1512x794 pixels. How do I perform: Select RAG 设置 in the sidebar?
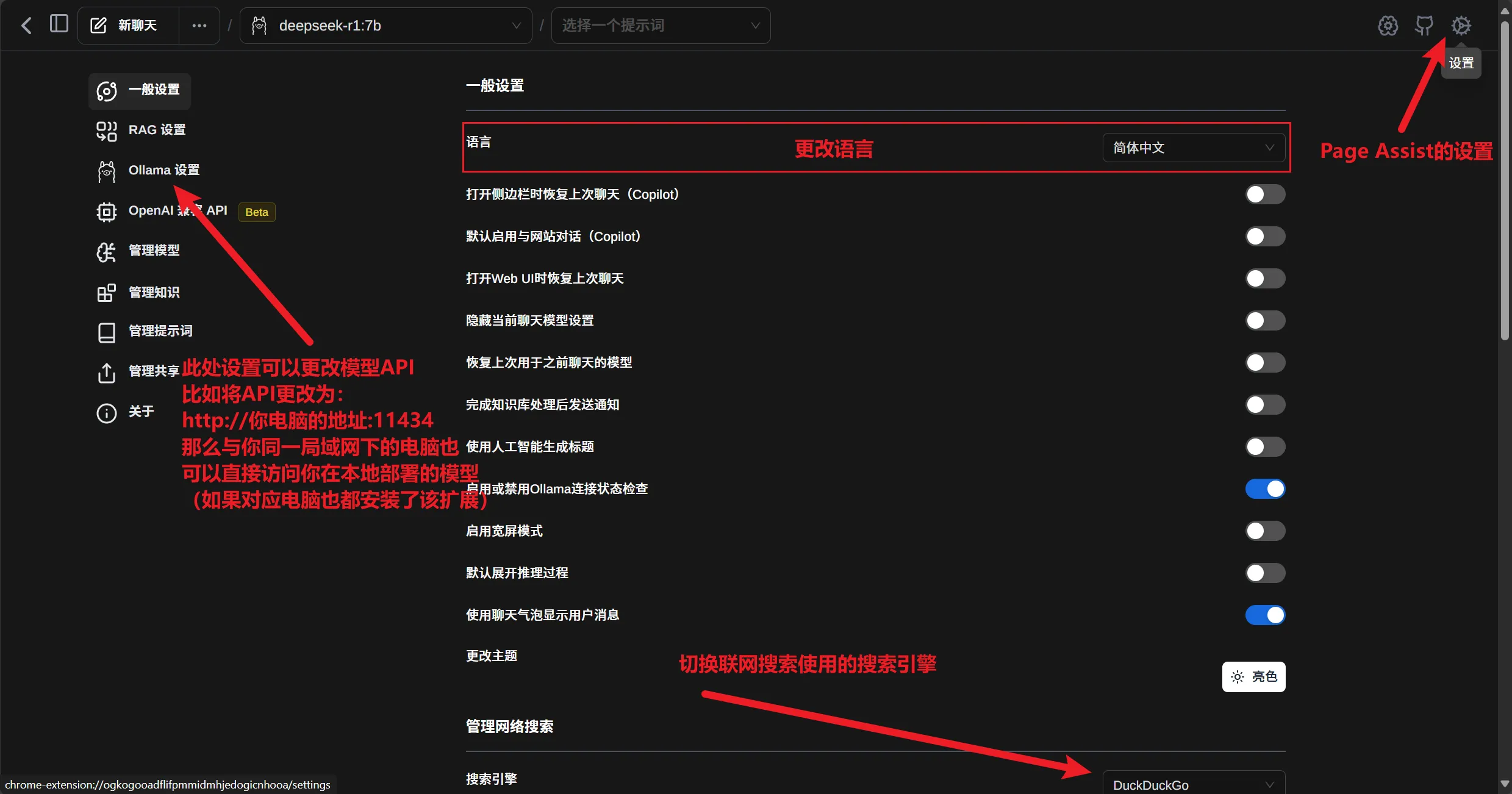point(157,130)
